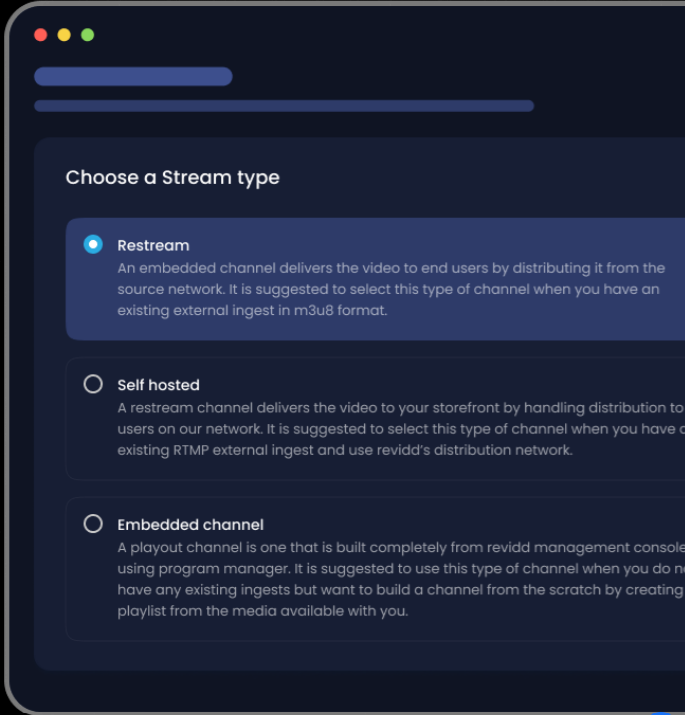
Task: Close the window with the red button
Action: click(x=41, y=35)
